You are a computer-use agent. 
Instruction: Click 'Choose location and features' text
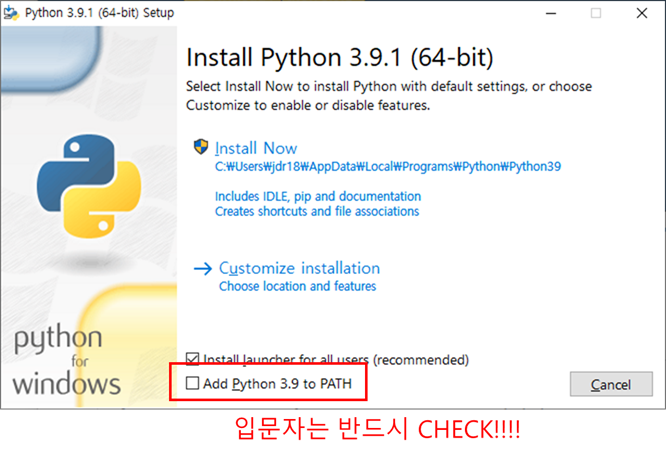tap(297, 286)
